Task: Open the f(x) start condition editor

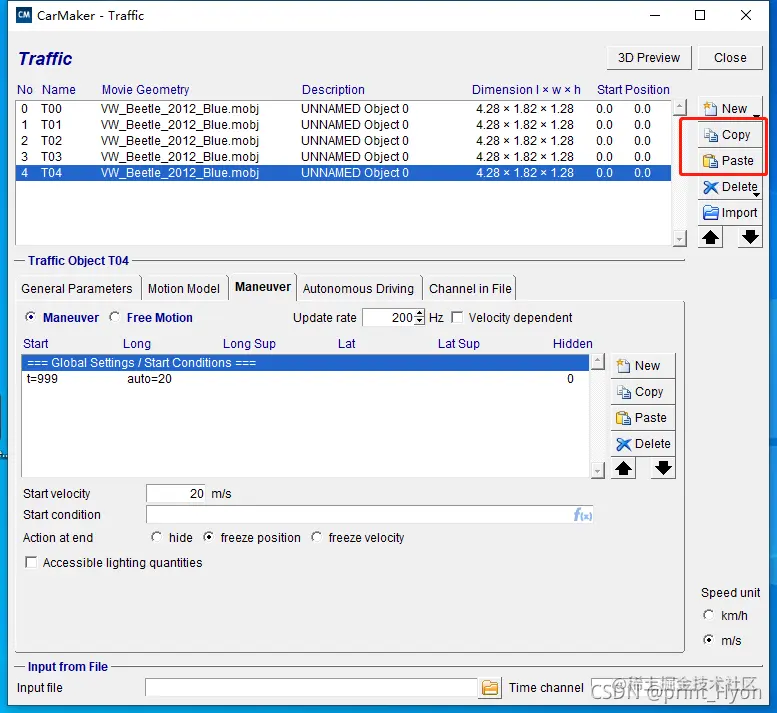Action: coord(583,515)
